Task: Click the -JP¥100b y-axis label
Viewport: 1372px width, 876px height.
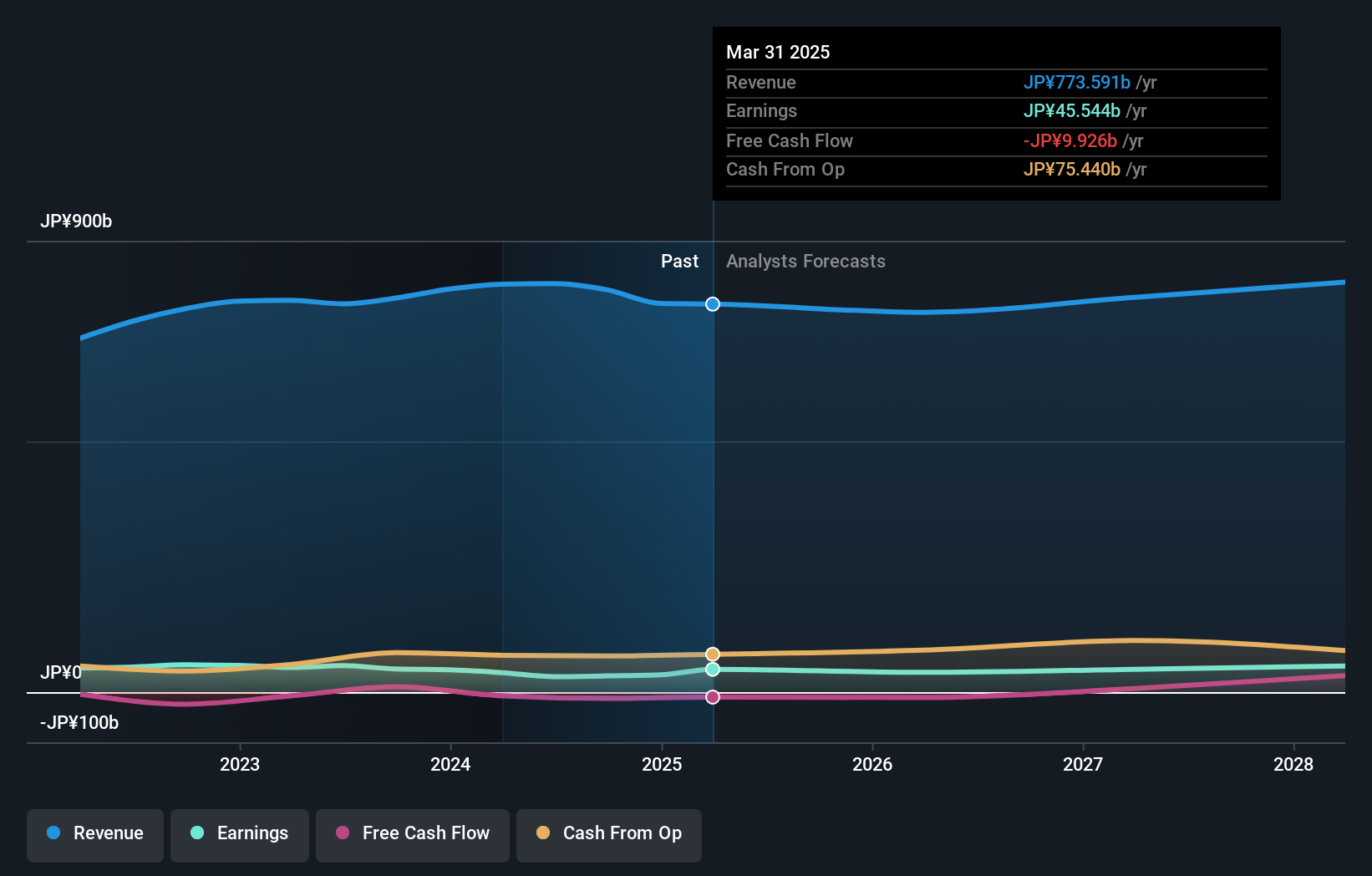Action: [x=79, y=722]
